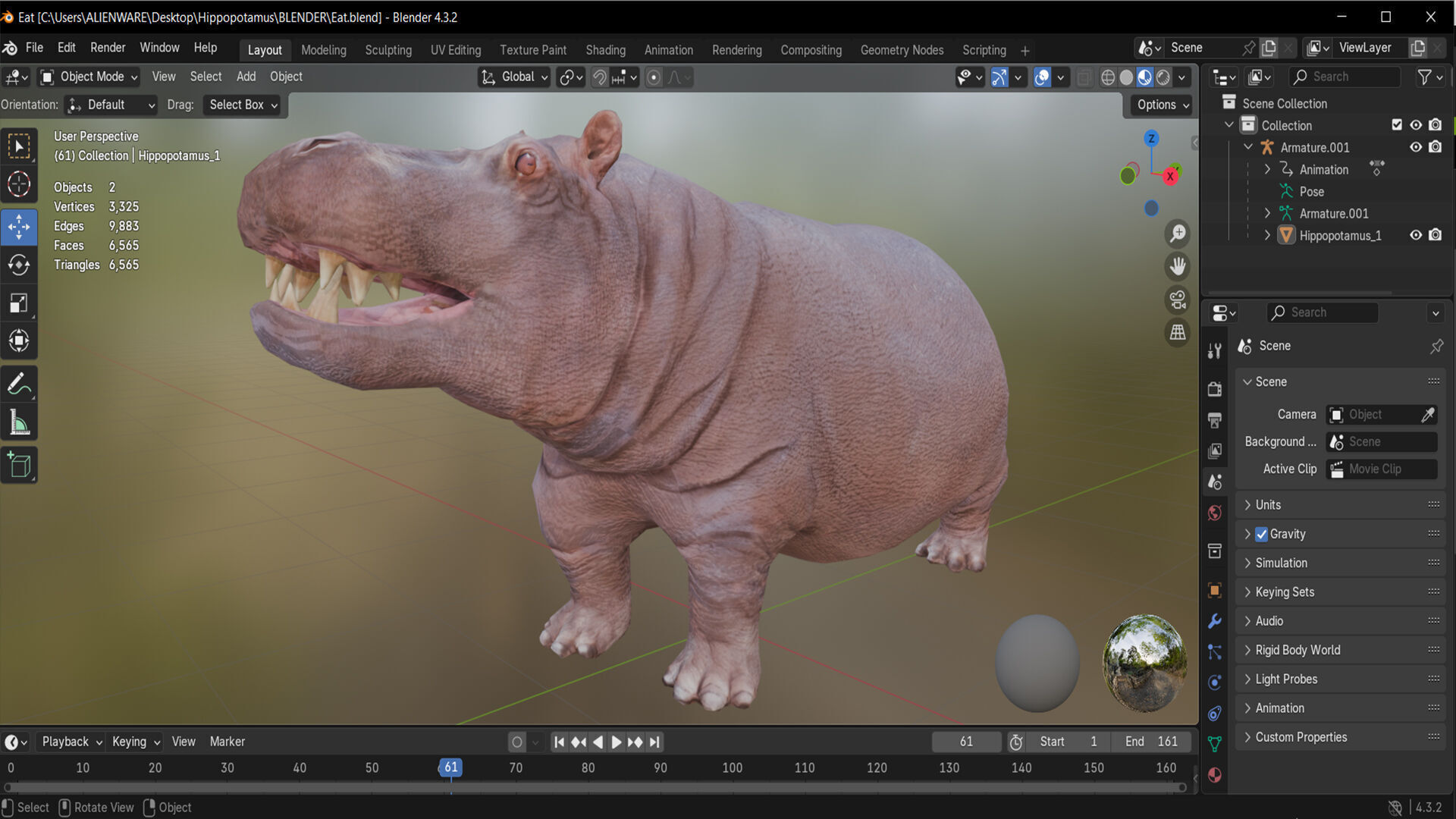Switch to solid viewport shading

pos(1127,77)
